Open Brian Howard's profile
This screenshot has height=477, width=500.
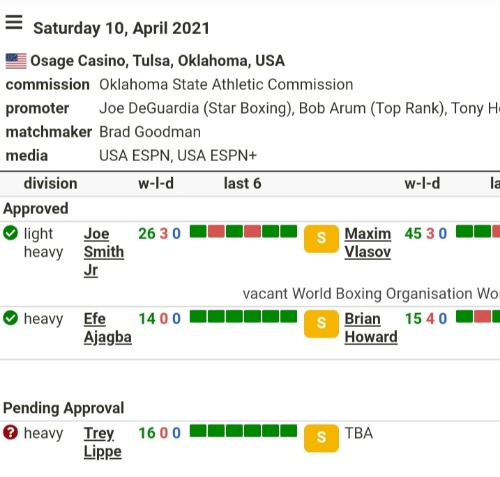[371, 328]
